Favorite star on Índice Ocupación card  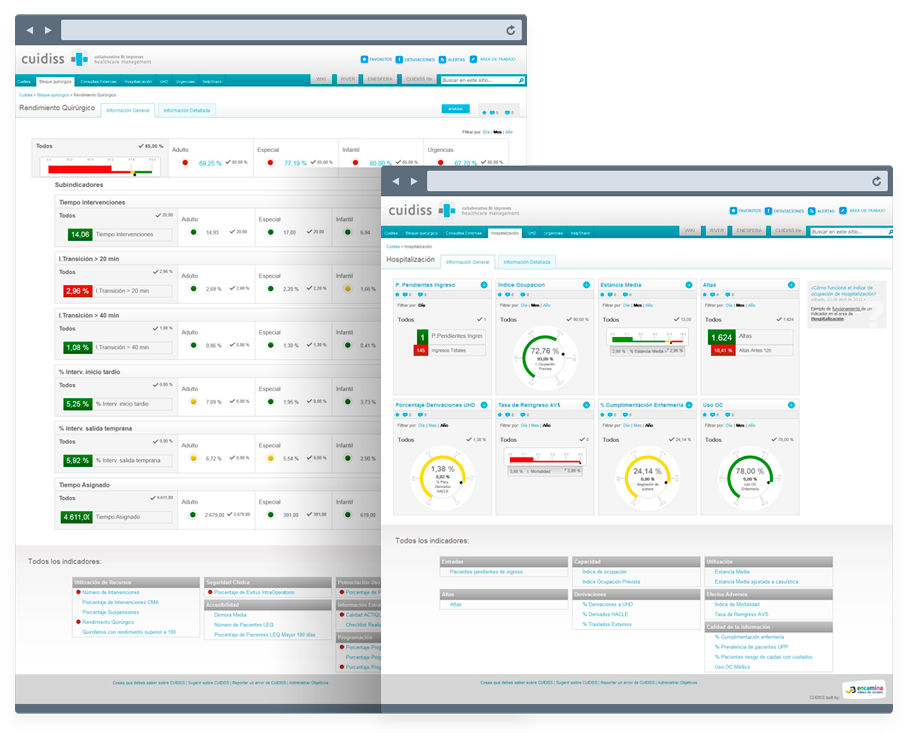pyautogui.click(x=500, y=294)
